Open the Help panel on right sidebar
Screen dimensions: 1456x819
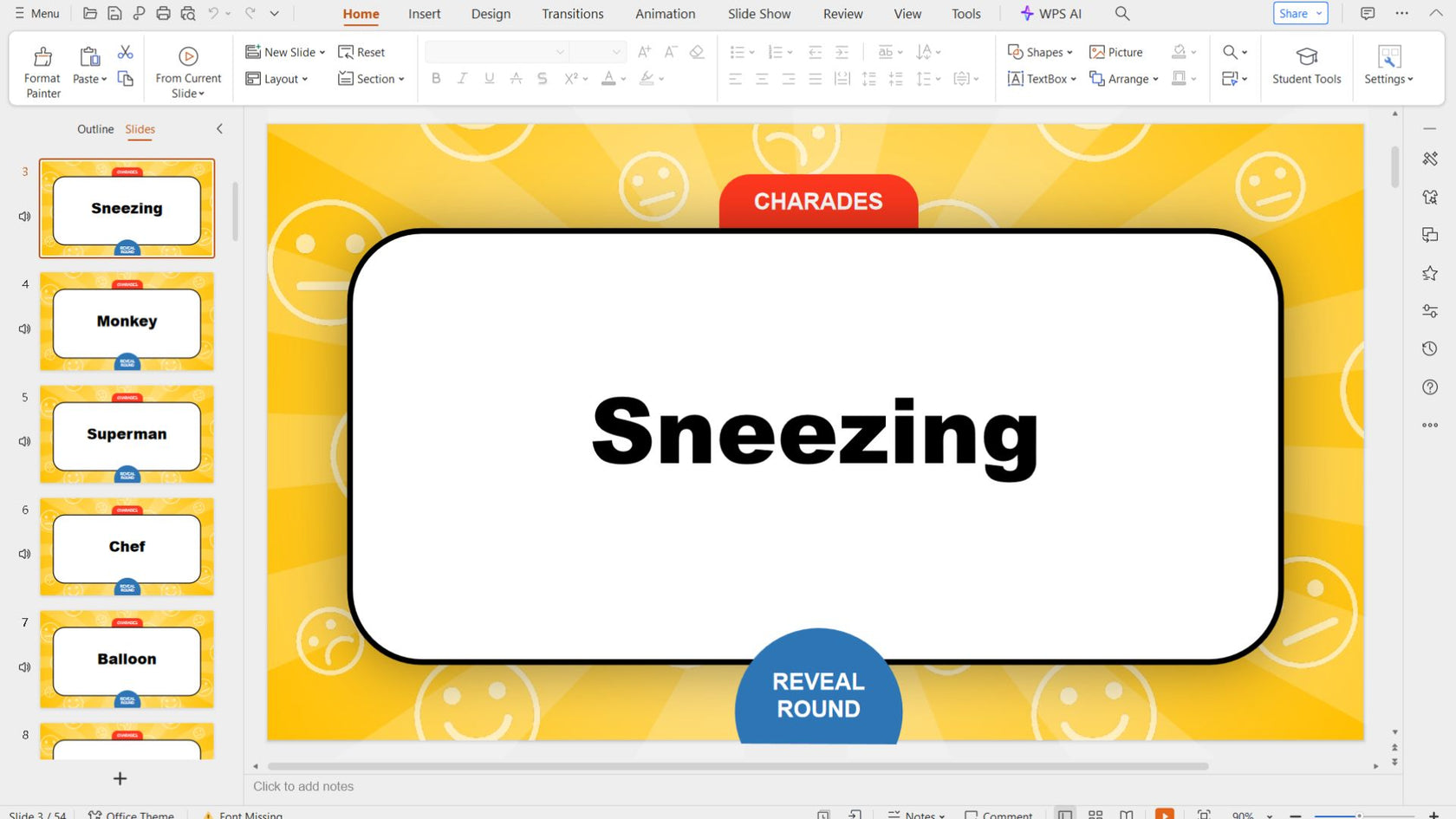1430,387
